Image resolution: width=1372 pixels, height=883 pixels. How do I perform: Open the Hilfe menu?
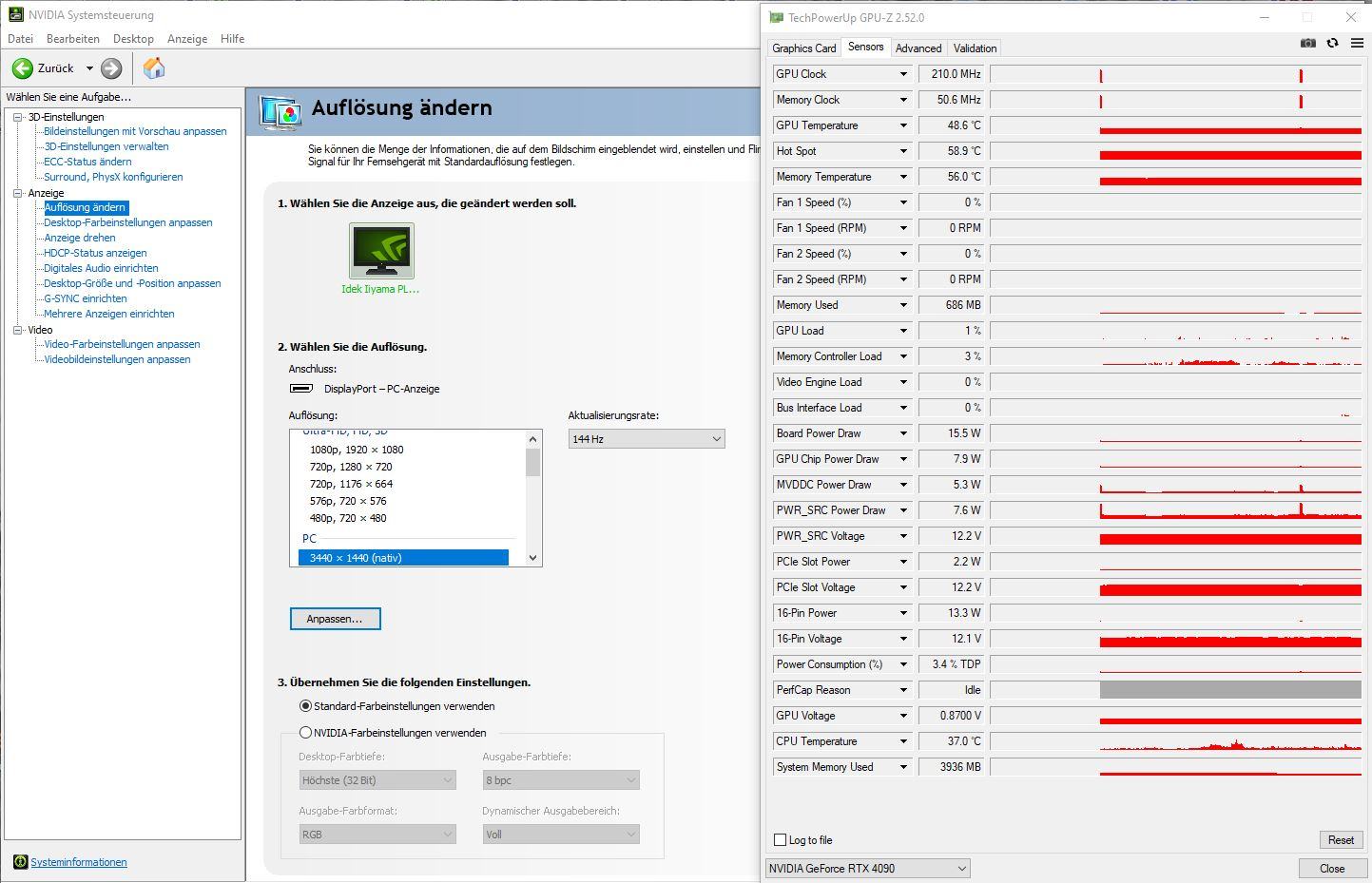coord(232,39)
